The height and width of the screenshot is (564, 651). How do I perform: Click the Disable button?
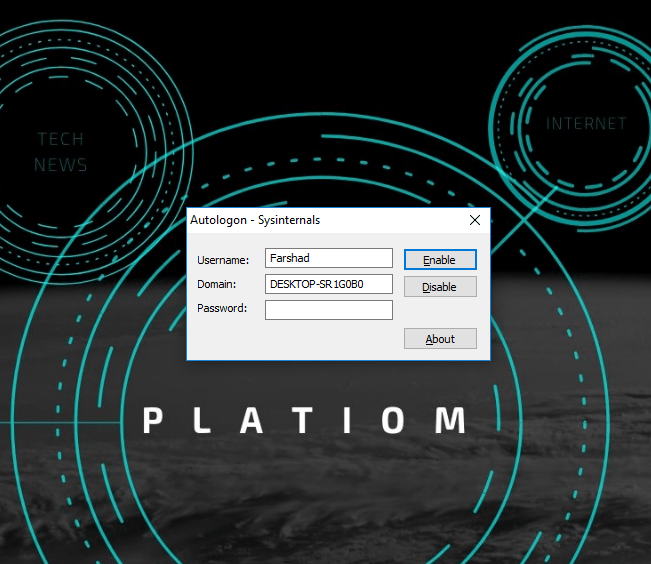[440, 287]
